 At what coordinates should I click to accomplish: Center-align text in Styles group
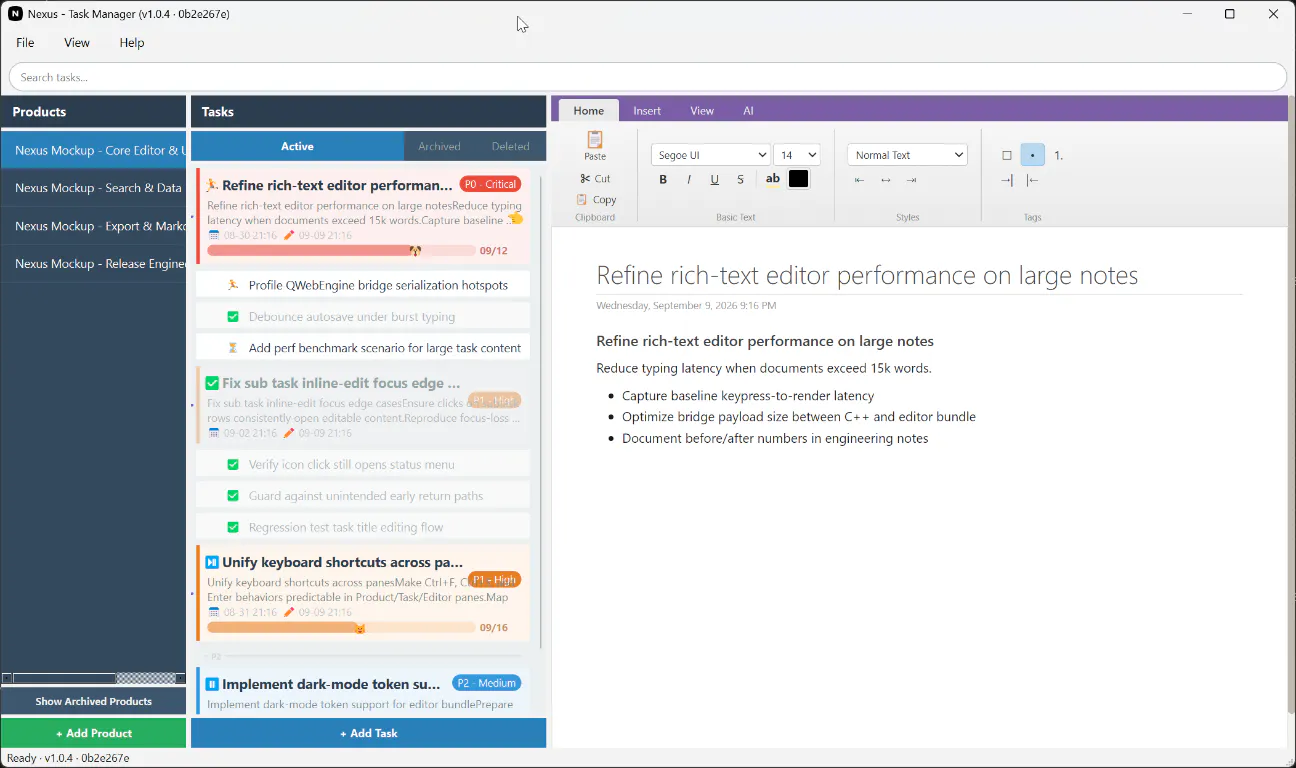coord(885,180)
